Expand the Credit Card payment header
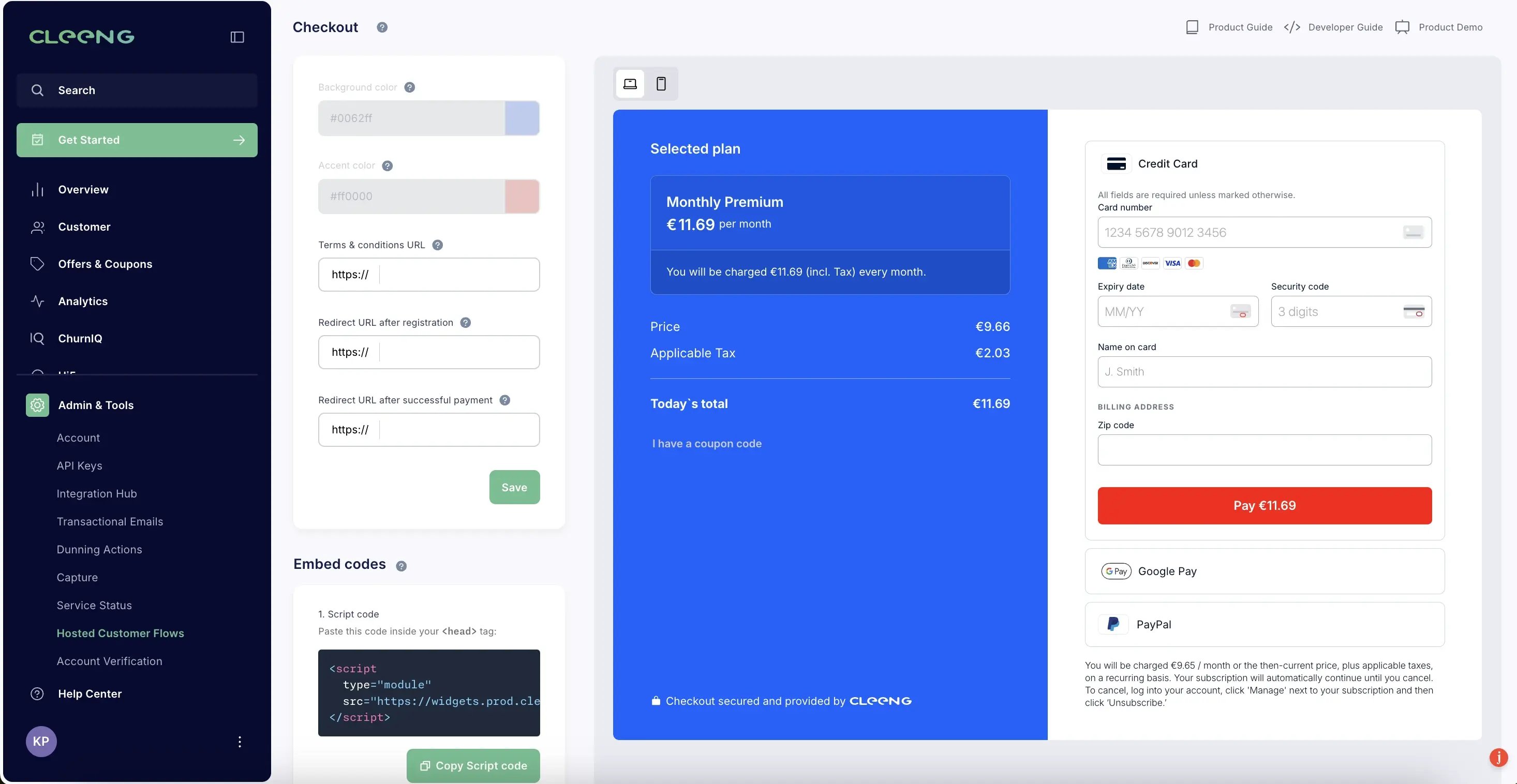 click(x=1265, y=163)
